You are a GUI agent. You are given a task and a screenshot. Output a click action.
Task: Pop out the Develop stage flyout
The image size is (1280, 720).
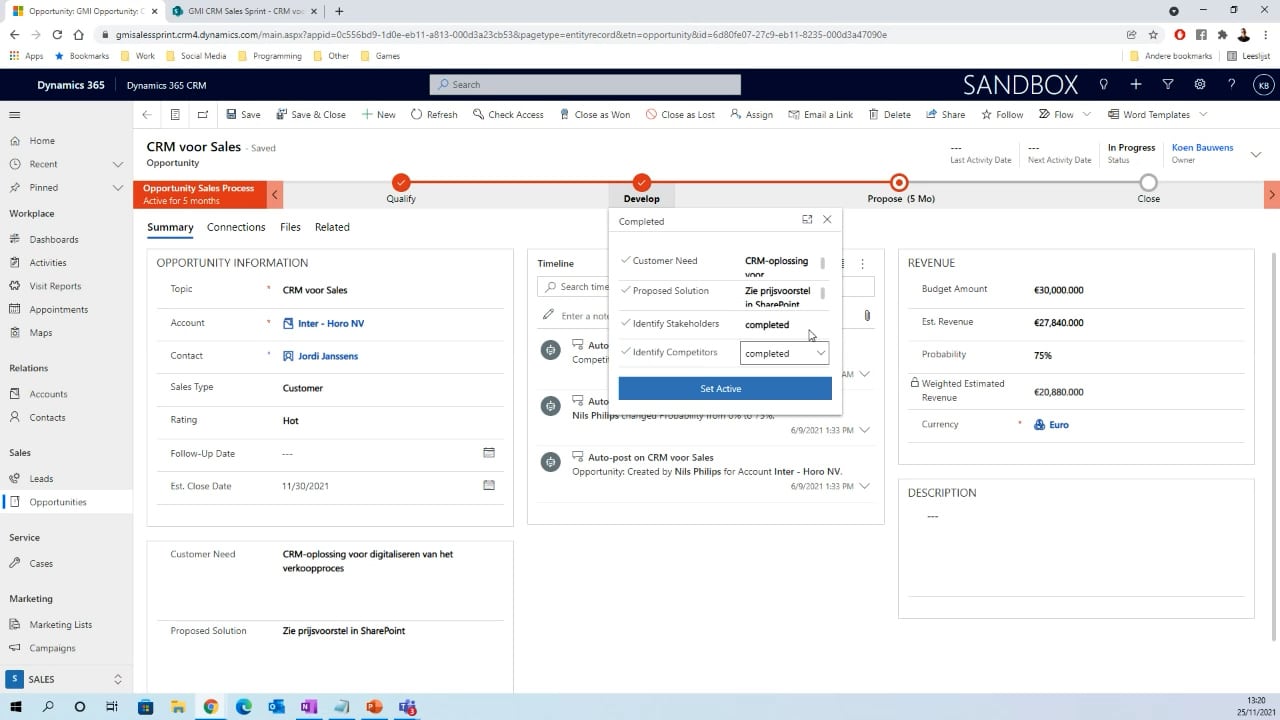pyautogui.click(x=807, y=219)
